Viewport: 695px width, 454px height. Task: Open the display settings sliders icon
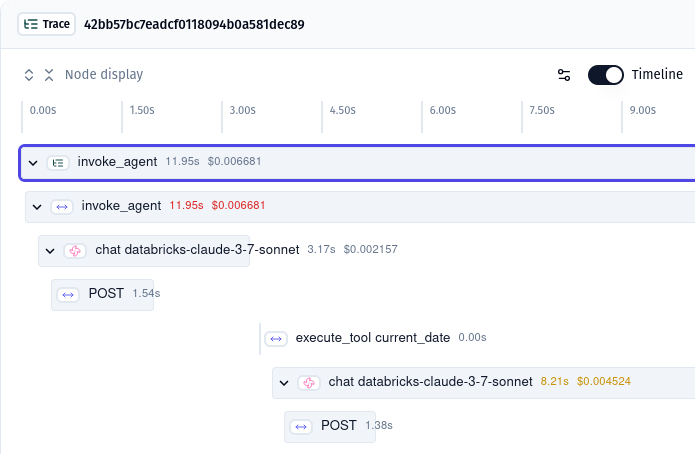(x=564, y=74)
